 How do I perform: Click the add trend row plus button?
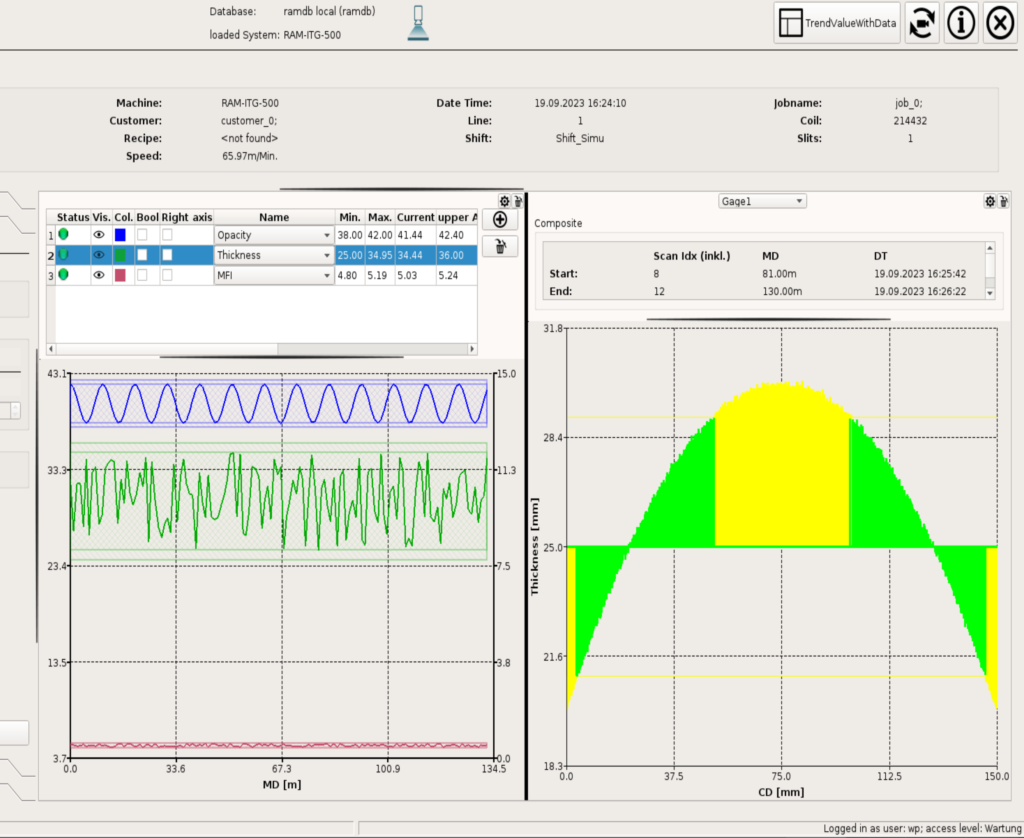point(500,219)
